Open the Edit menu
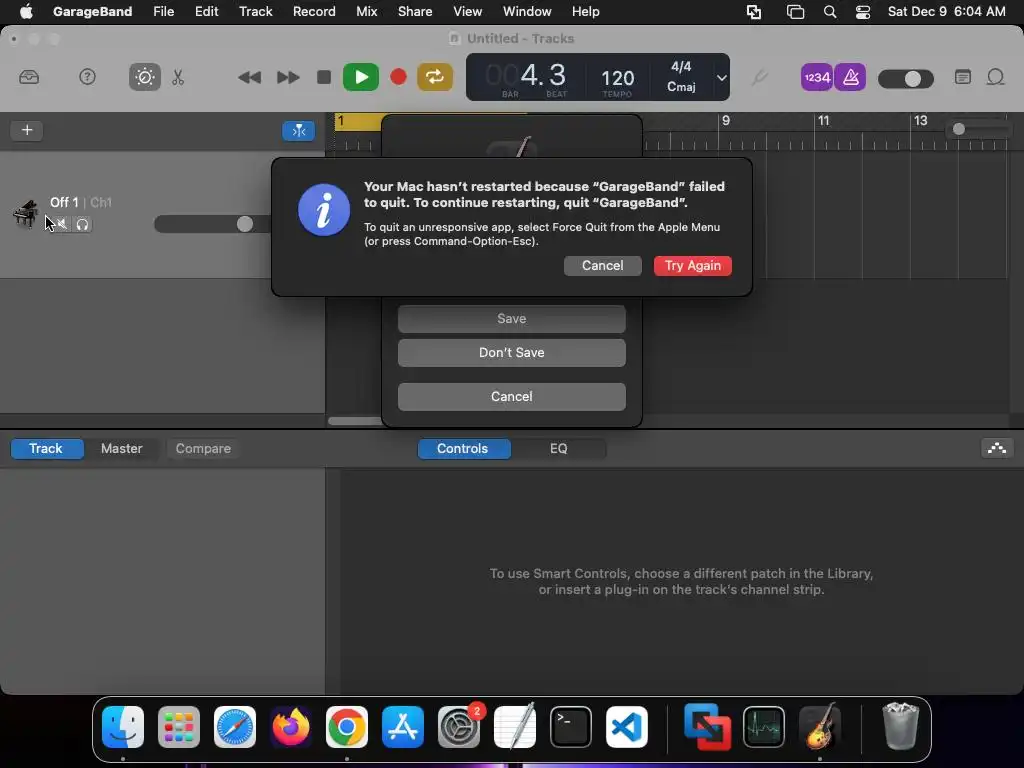 [x=206, y=12]
